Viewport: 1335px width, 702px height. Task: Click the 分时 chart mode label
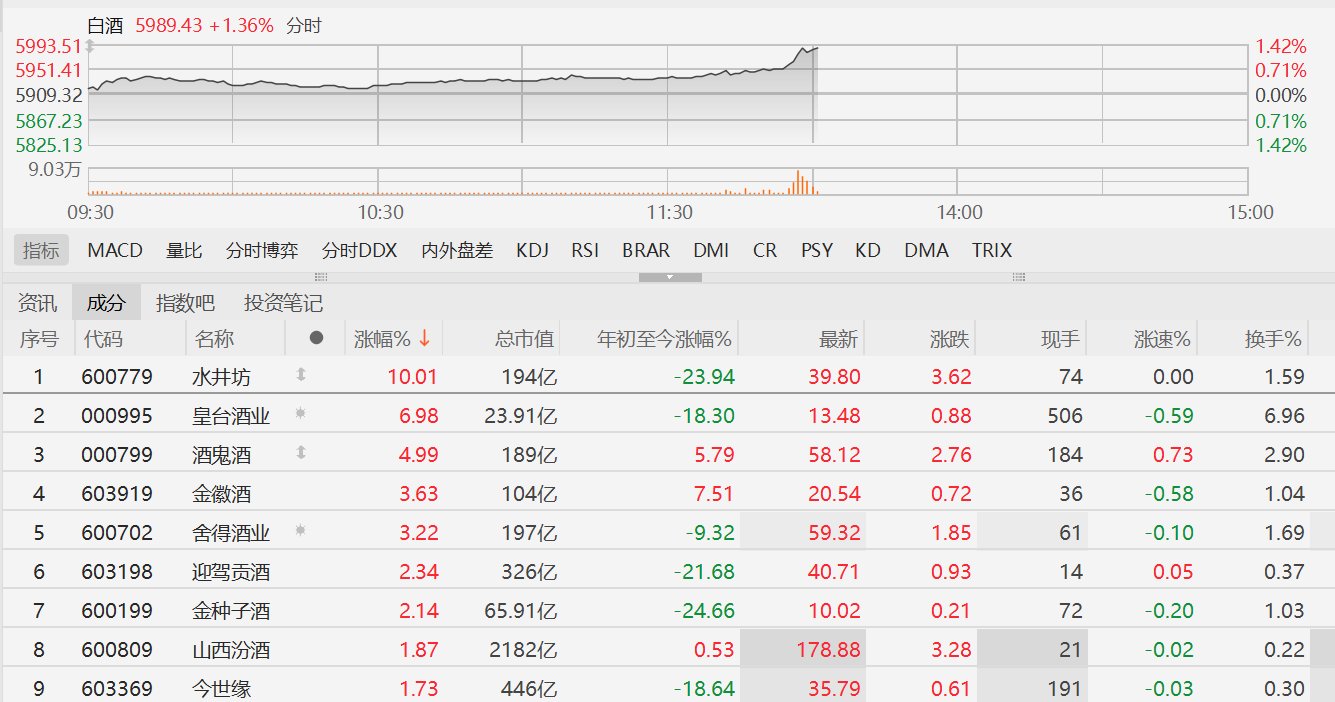coord(304,26)
